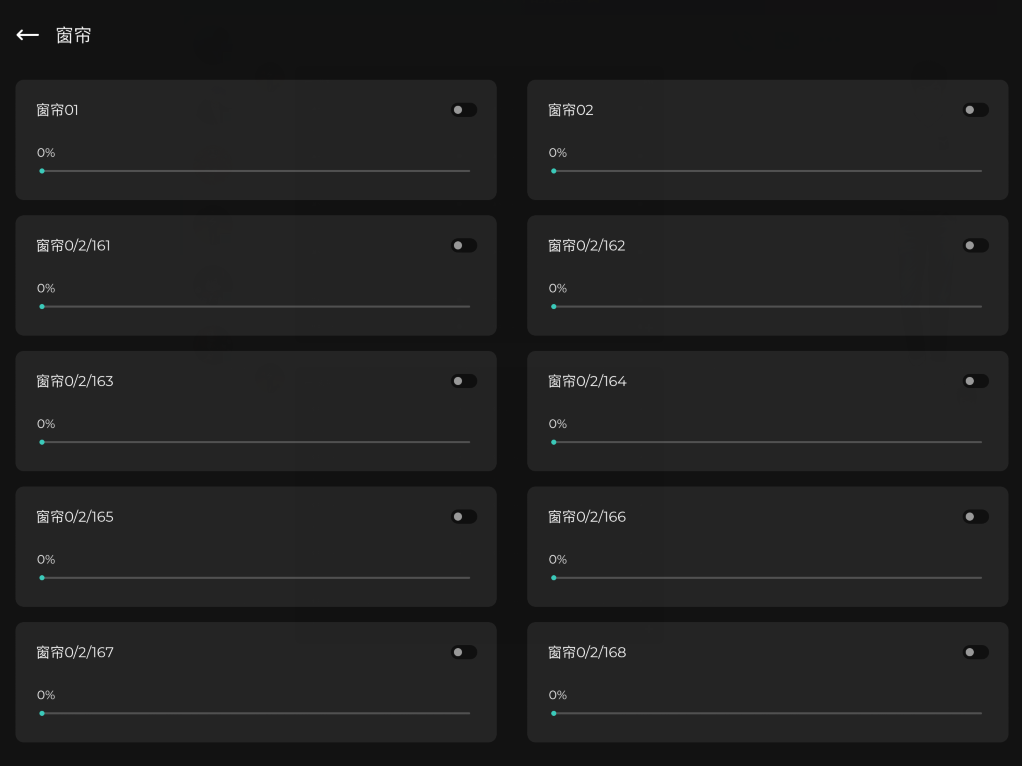
Task: Turn on the 窗帘0/2/161 switch
Action: point(463,245)
